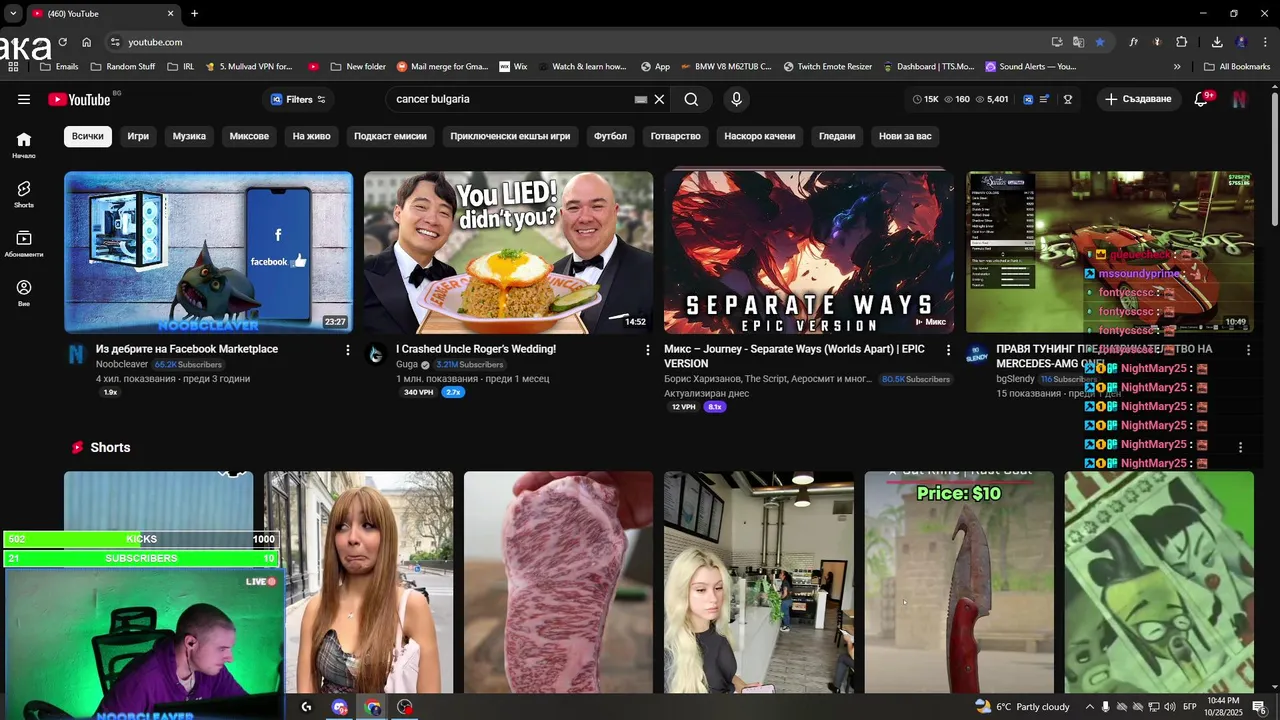
Task: Open the Separate Ways Epic Version thumbnail
Action: (x=808, y=252)
